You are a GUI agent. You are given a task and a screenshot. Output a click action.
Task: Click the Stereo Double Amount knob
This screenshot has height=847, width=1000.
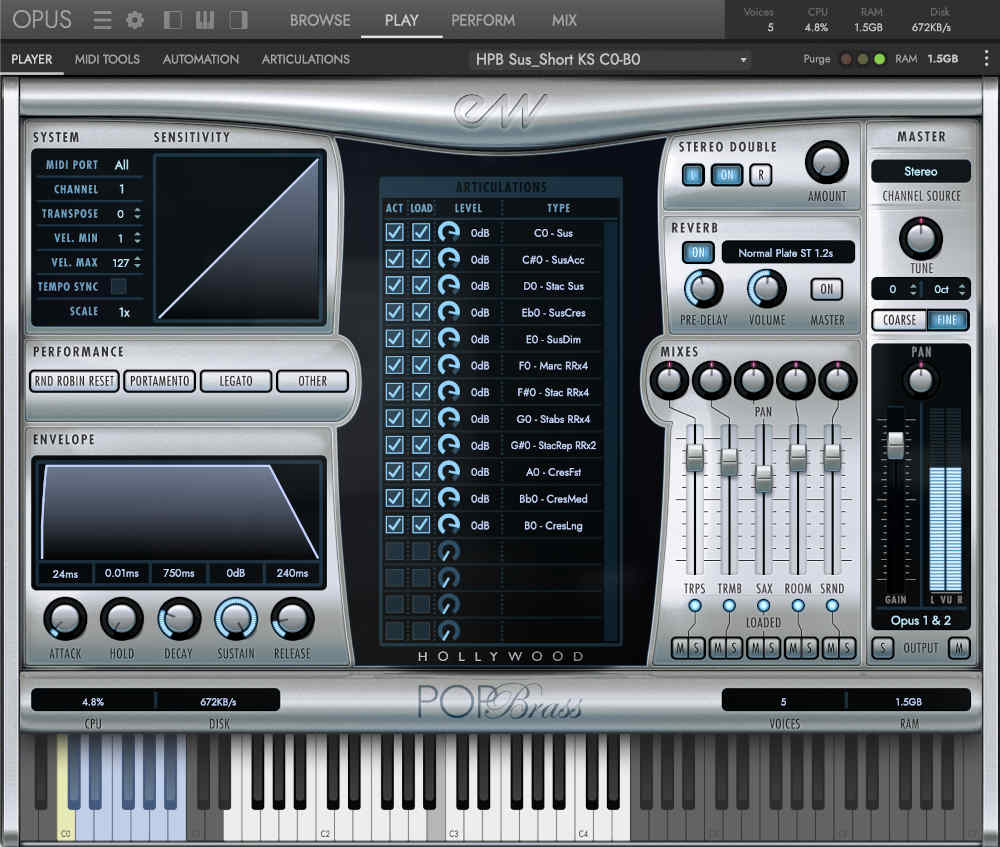click(826, 162)
